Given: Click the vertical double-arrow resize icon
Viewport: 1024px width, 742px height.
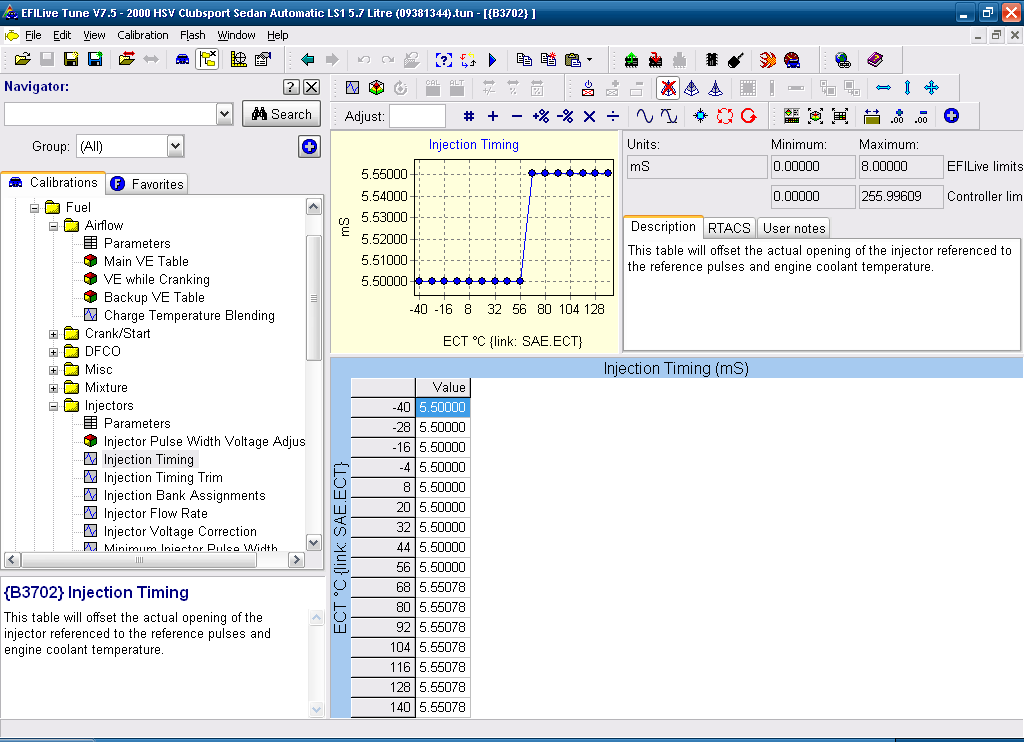Looking at the screenshot, I should (907, 88).
